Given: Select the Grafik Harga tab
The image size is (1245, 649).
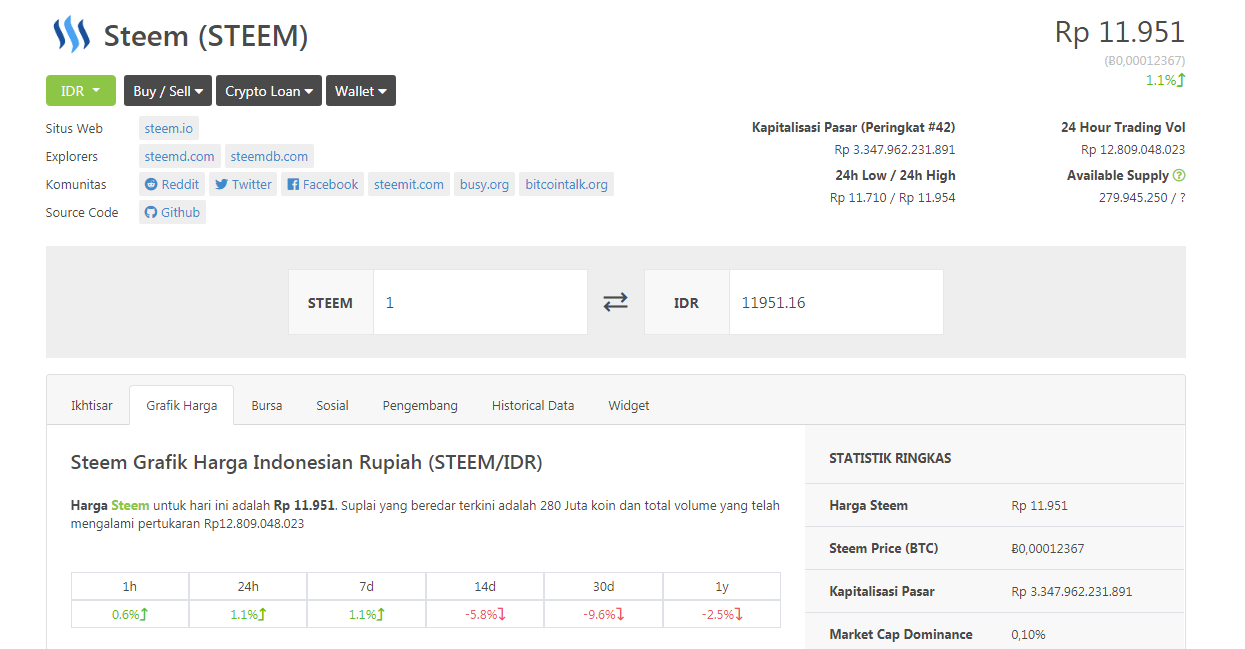Looking at the screenshot, I should pos(182,405).
